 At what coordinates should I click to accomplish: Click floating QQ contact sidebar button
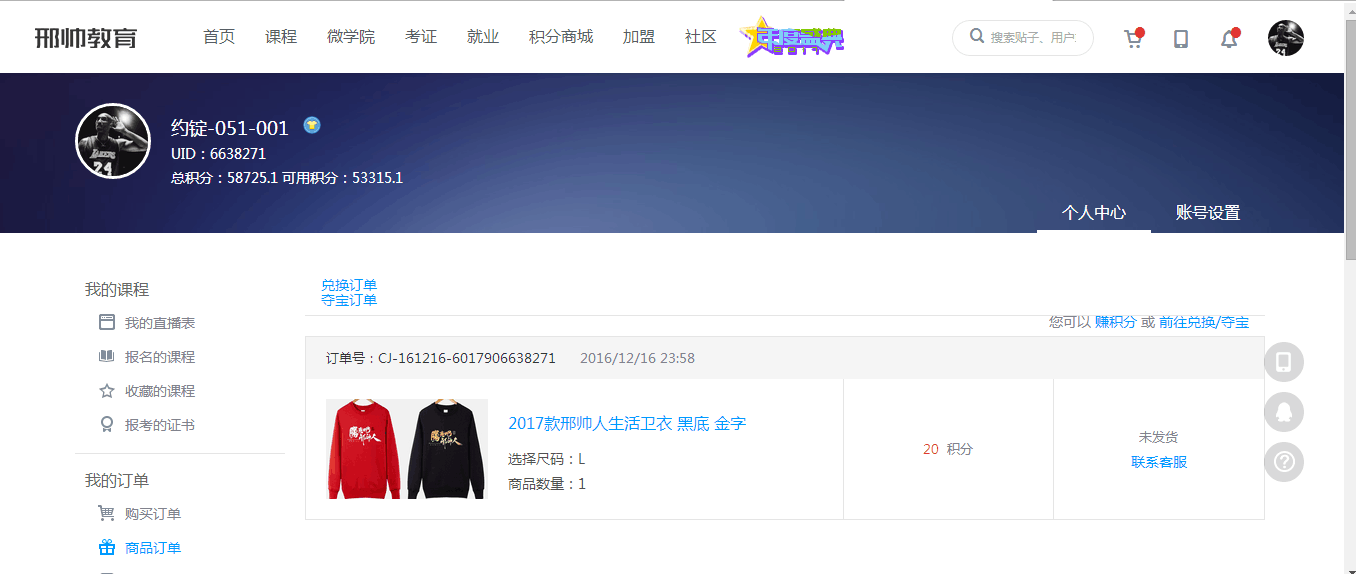click(x=1284, y=412)
